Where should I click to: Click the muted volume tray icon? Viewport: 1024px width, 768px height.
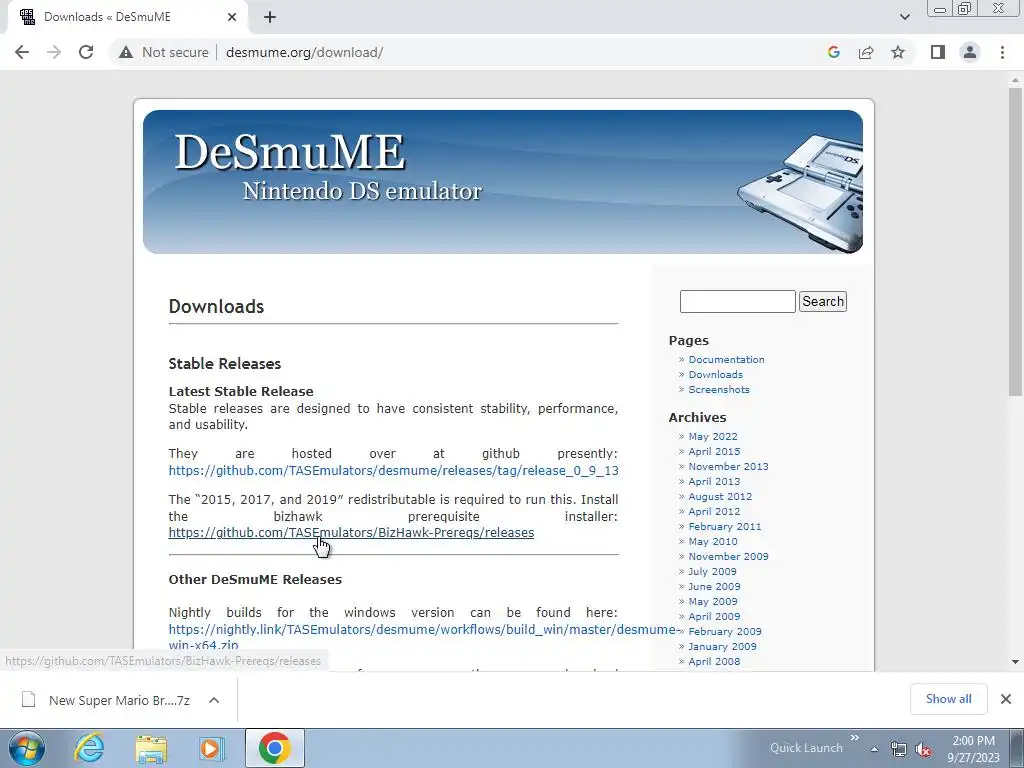pyautogui.click(x=923, y=749)
